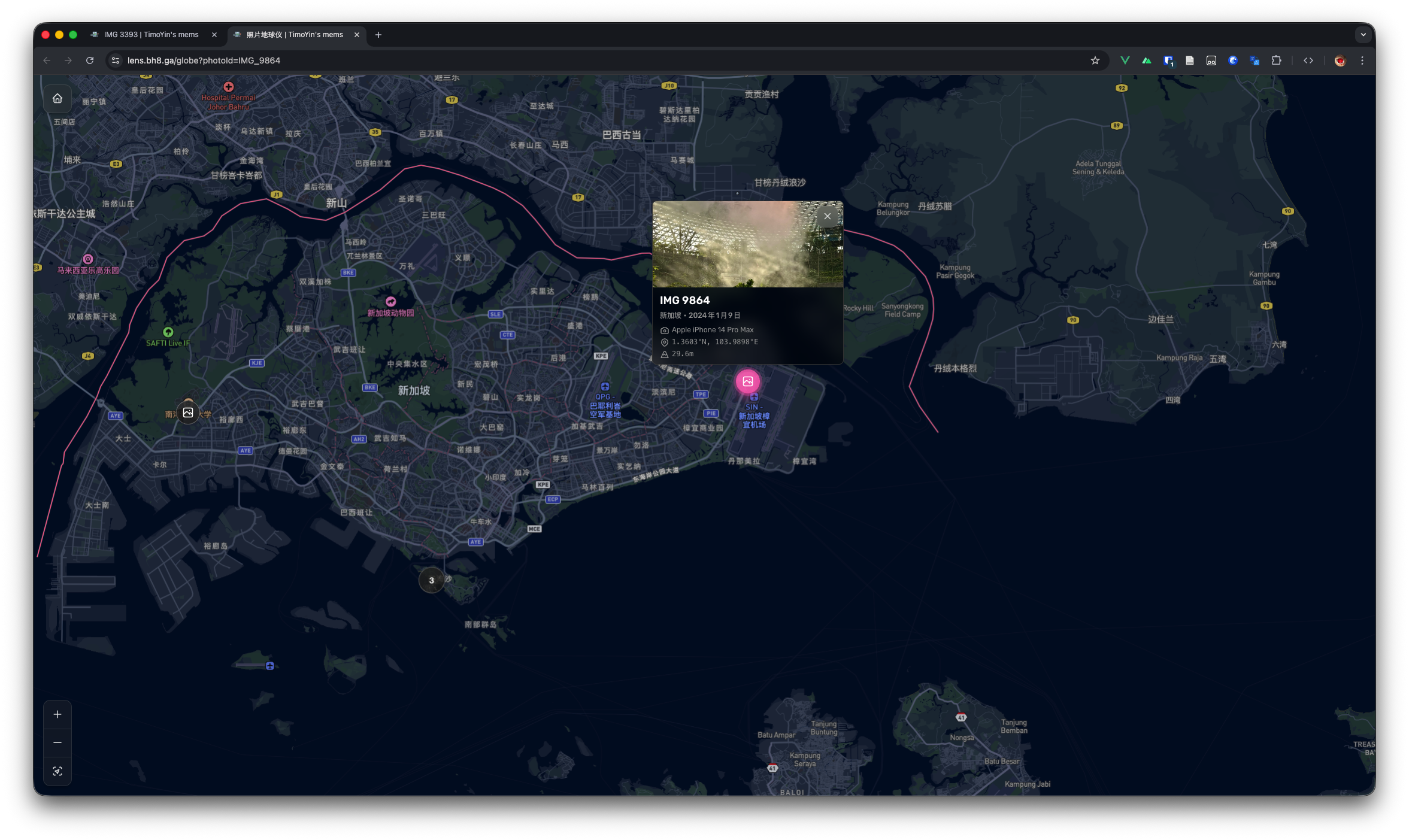Open a new browser tab
This screenshot has height=840, width=1409.
[x=378, y=35]
